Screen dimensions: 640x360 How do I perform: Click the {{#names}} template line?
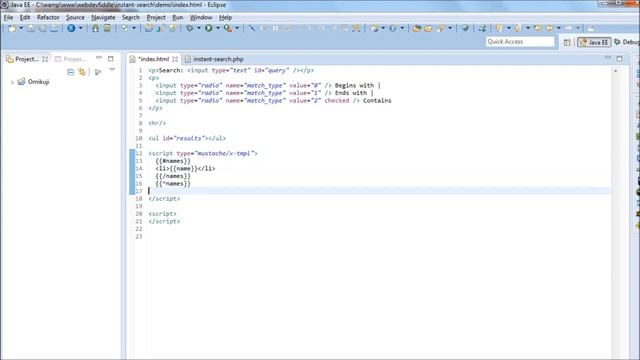(x=173, y=161)
